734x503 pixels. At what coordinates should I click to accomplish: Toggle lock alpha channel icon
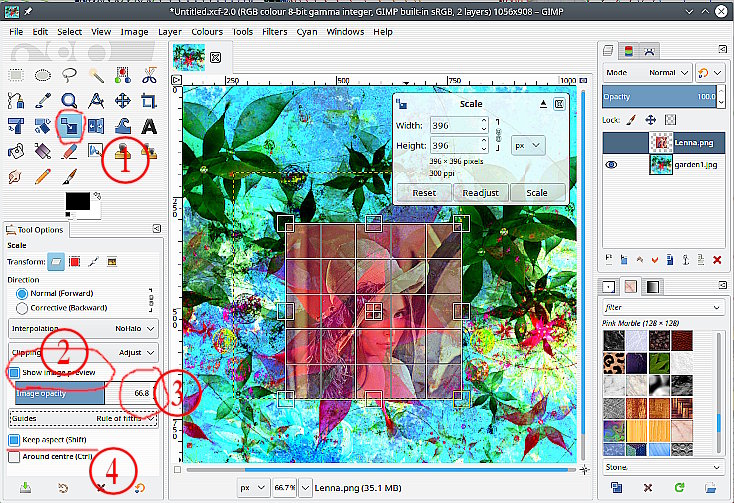670,120
